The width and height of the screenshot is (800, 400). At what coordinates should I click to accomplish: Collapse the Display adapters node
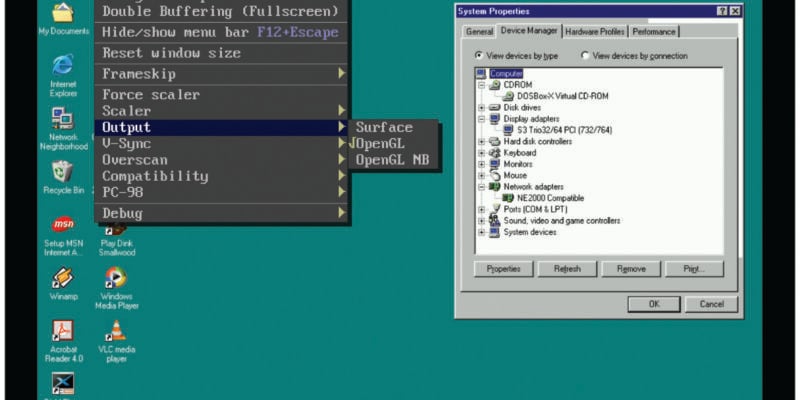(481, 119)
